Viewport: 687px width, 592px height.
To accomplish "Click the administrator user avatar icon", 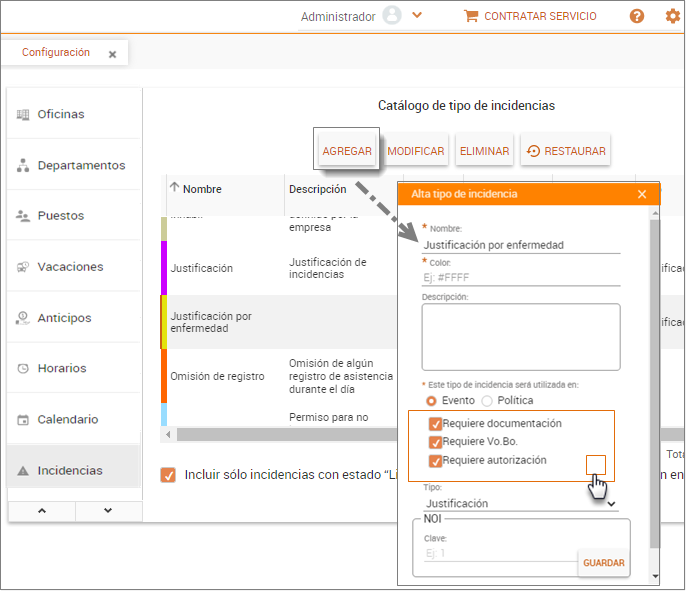I will (392, 16).
